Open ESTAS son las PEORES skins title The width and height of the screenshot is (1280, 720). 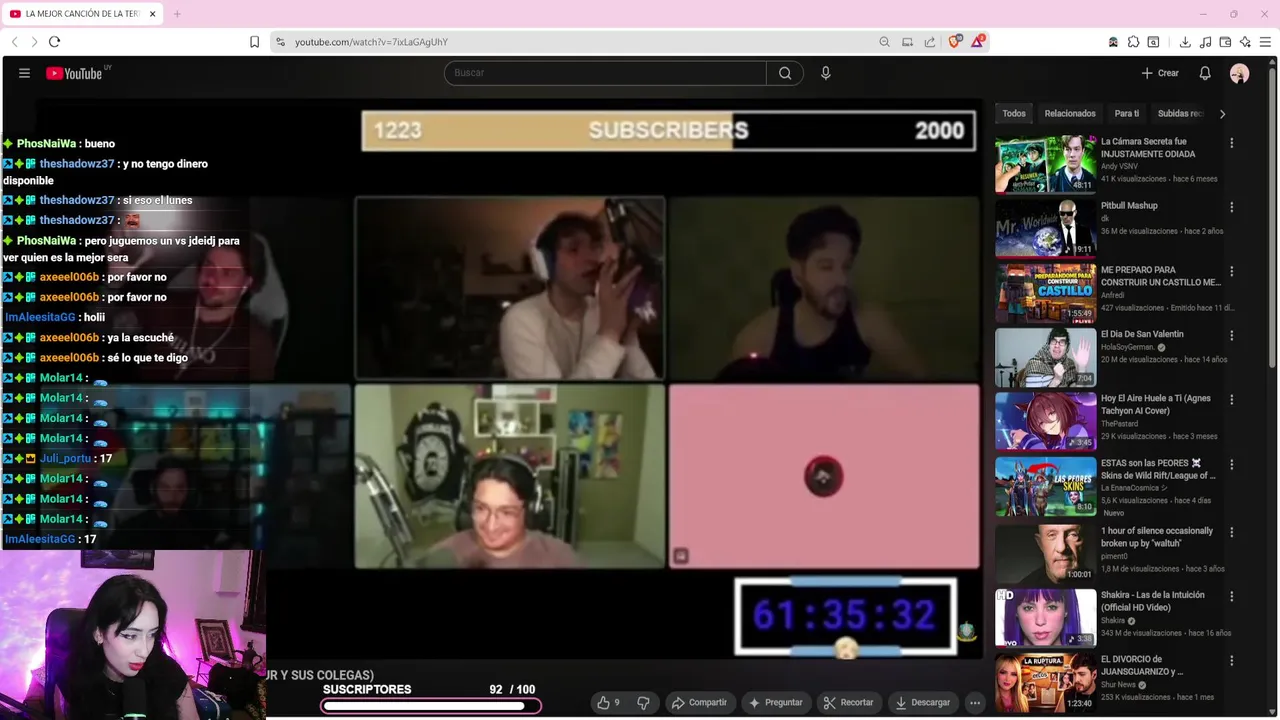point(1158,469)
